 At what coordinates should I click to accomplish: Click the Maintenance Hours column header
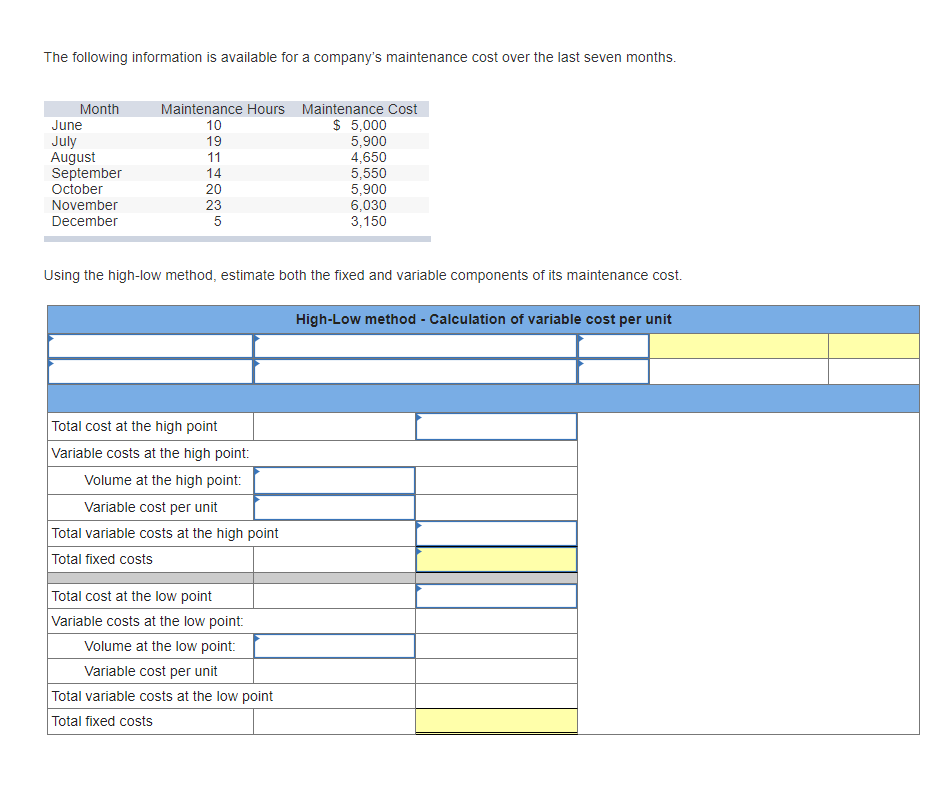point(222,109)
